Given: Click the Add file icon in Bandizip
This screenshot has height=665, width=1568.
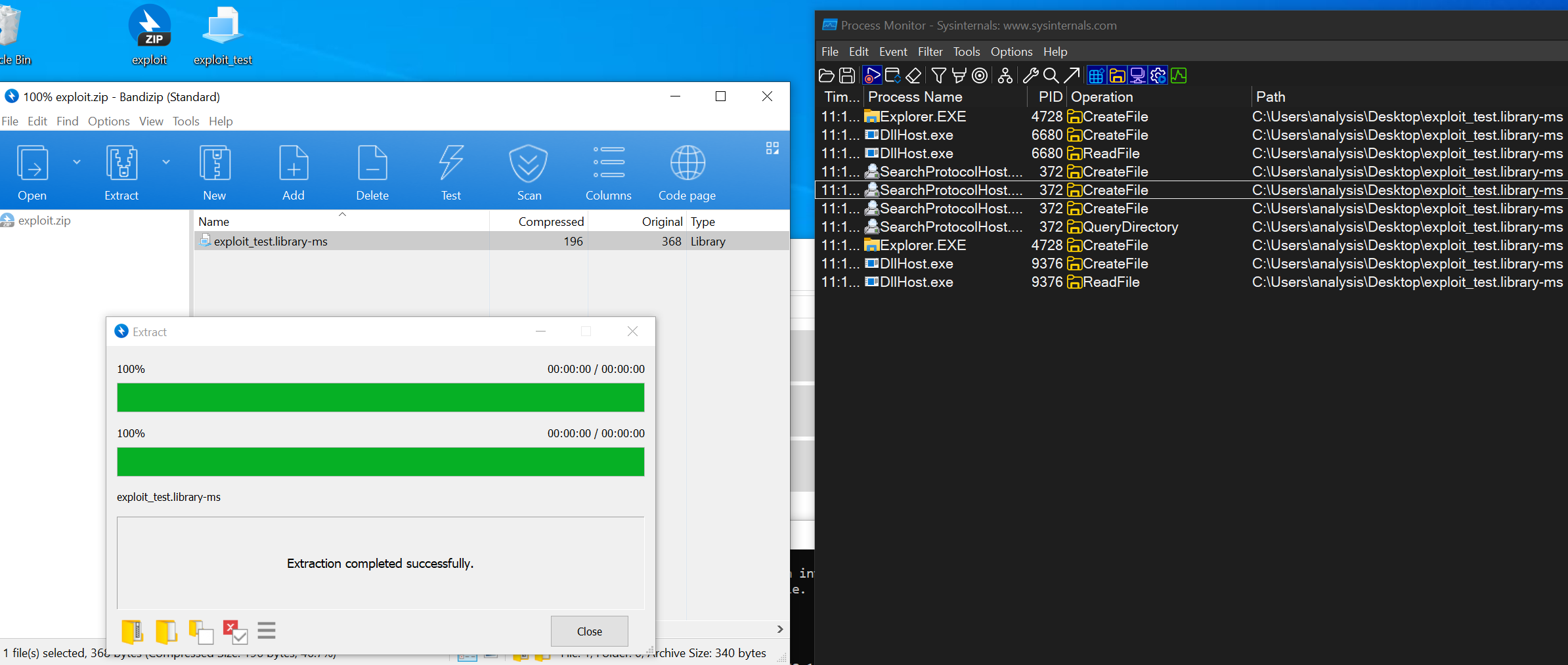Looking at the screenshot, I should (x=294, y=163).
